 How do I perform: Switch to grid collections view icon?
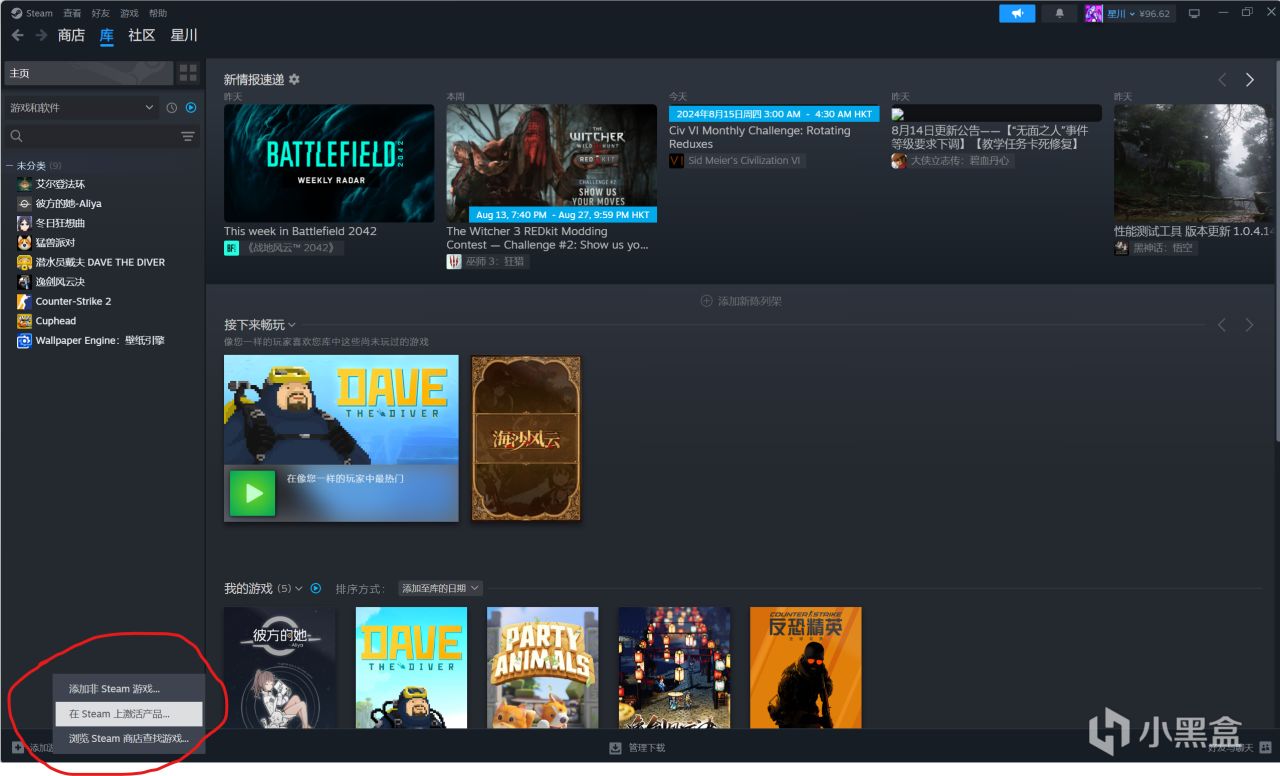tap(189, 73)
